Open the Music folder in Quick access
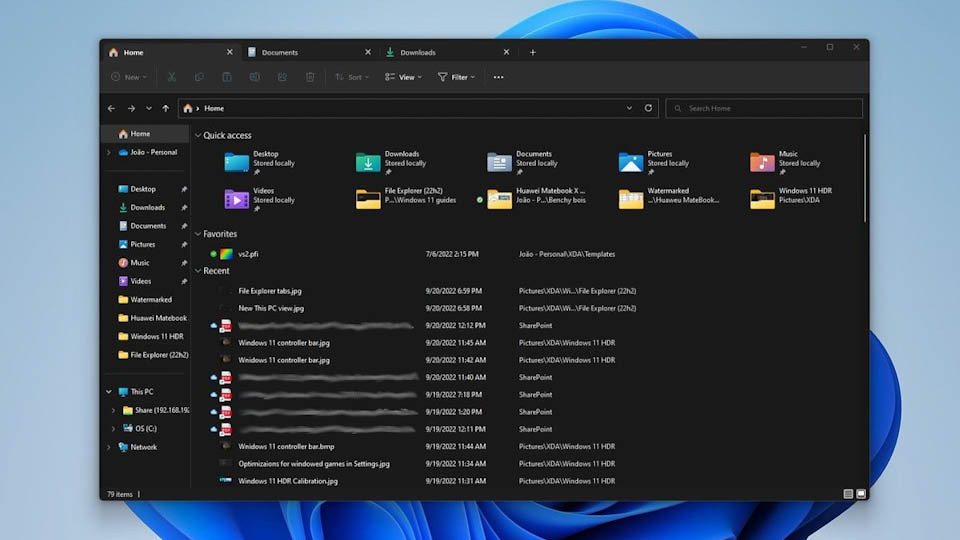Viewport: 960px width, 540px height. click(x=763, y=162)
